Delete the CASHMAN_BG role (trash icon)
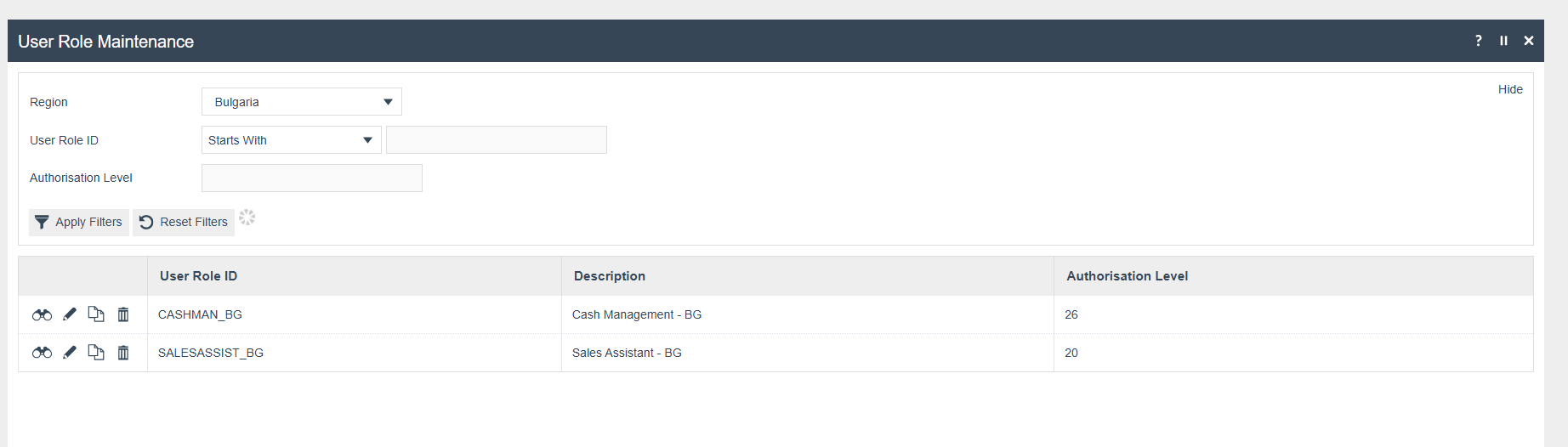Viewport: 1568px width, 447px height. 123,314
